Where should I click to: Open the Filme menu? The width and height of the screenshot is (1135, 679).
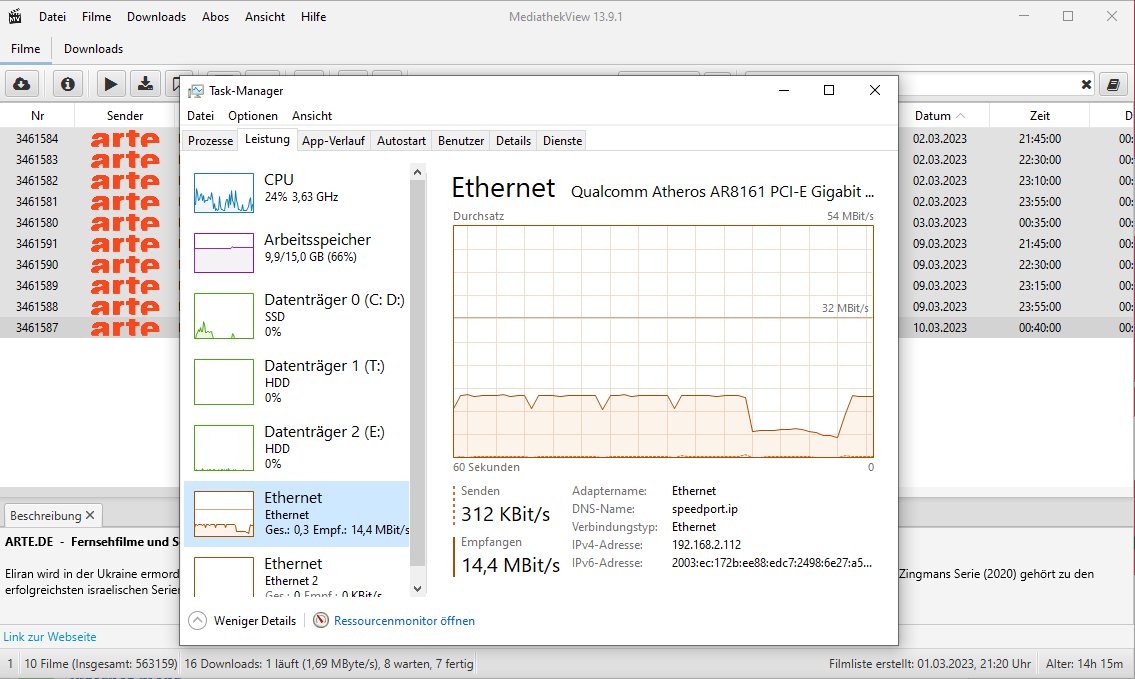[x=96, y=17]
